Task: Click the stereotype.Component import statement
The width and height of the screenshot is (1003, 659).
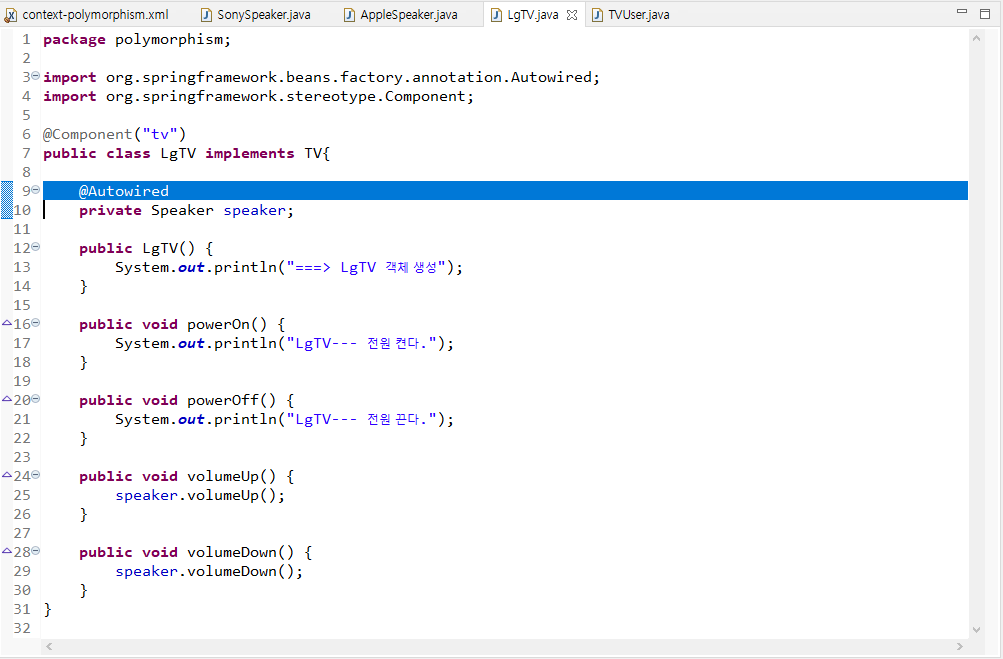Action: (258, 97)
